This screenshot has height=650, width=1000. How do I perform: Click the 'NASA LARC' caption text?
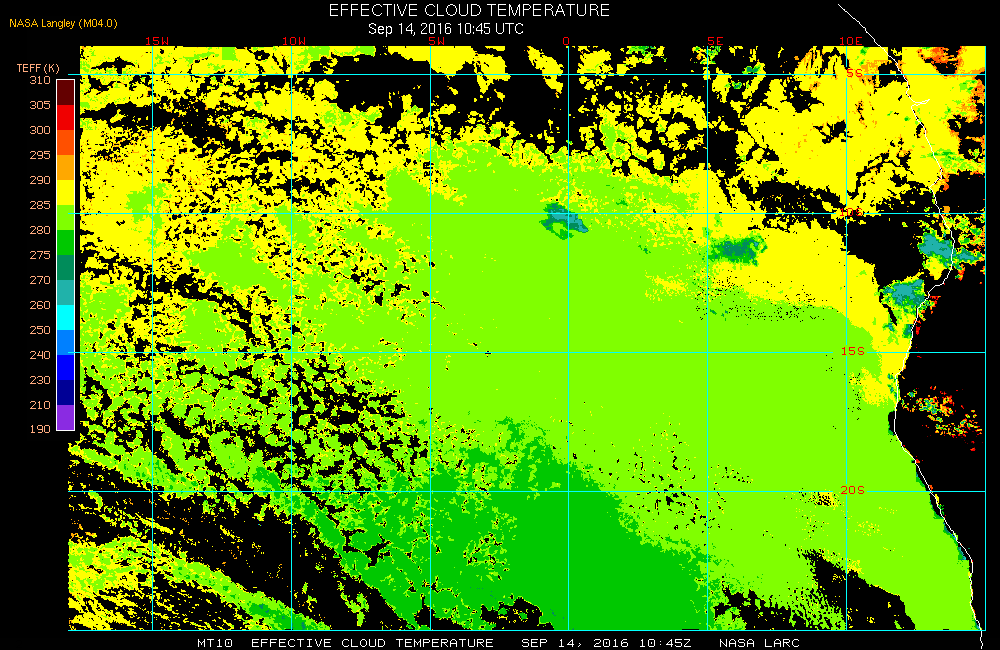pyautogui.click(x=760, y=642)
